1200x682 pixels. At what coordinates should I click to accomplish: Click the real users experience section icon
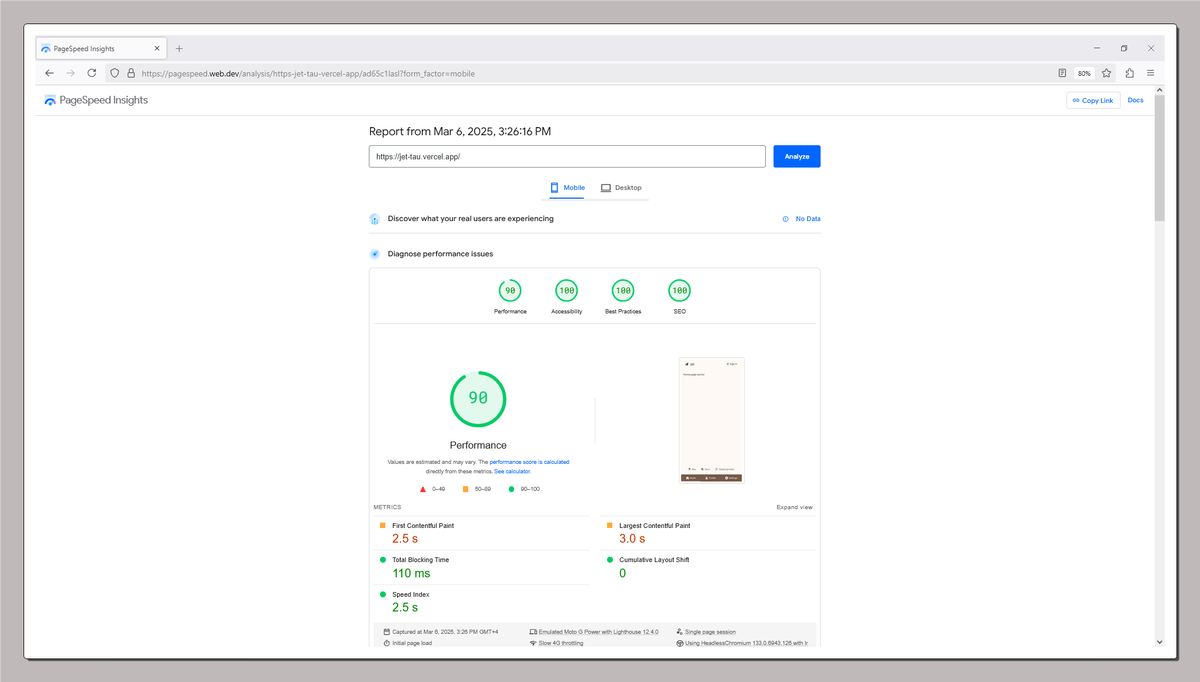pos(374,219)
